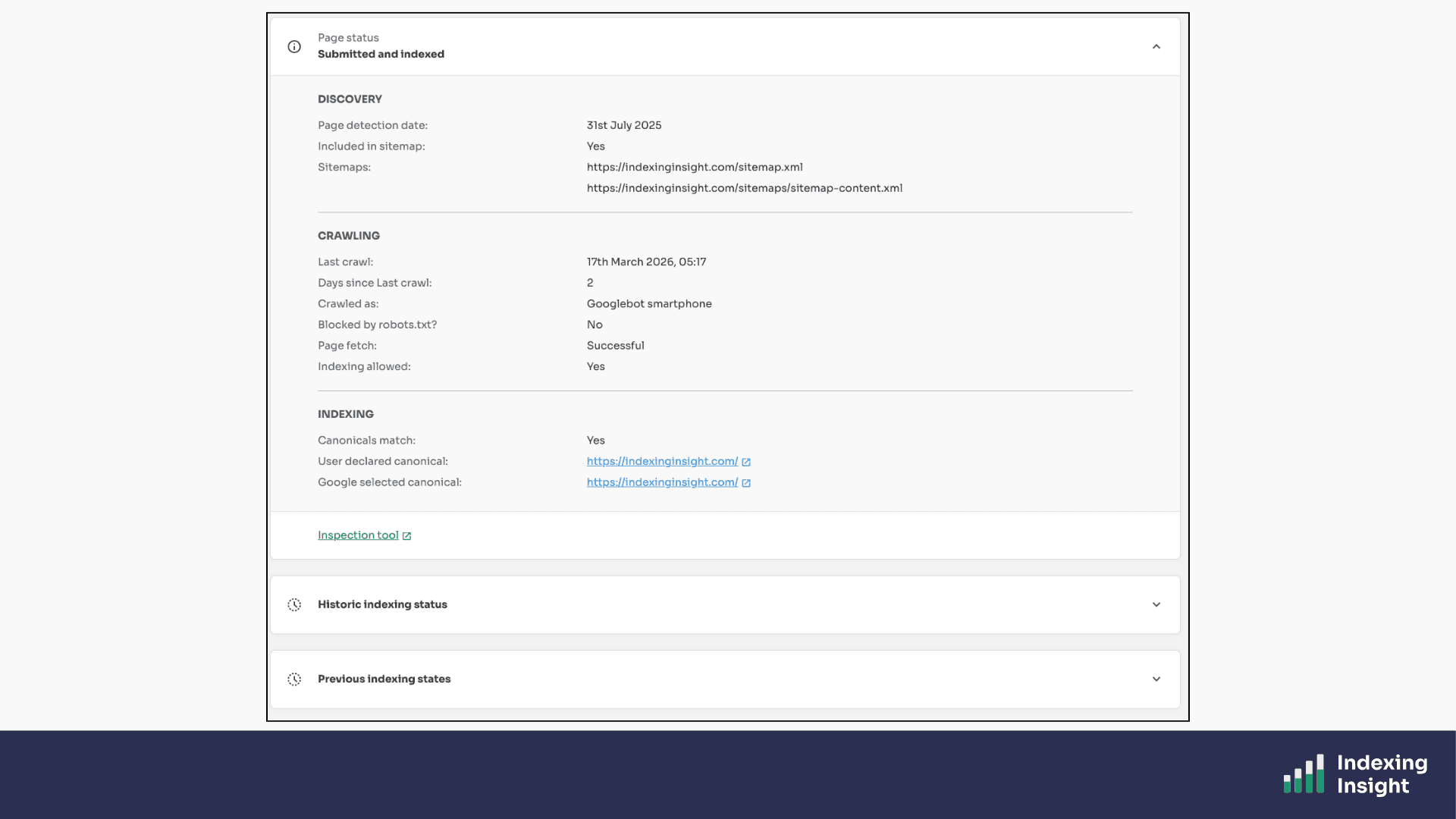This screenshot has width=1456, height=819.
Task: Click the Indexing Insight bar chart logo
Action: click(1304, 773)
